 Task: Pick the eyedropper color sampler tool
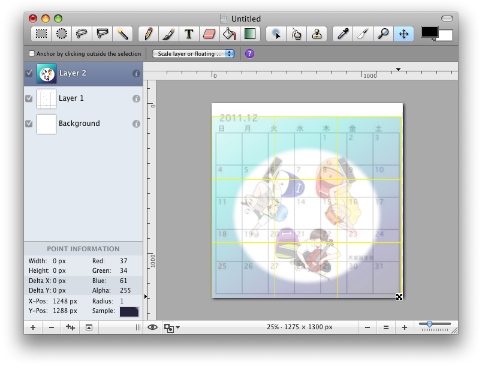343,34
